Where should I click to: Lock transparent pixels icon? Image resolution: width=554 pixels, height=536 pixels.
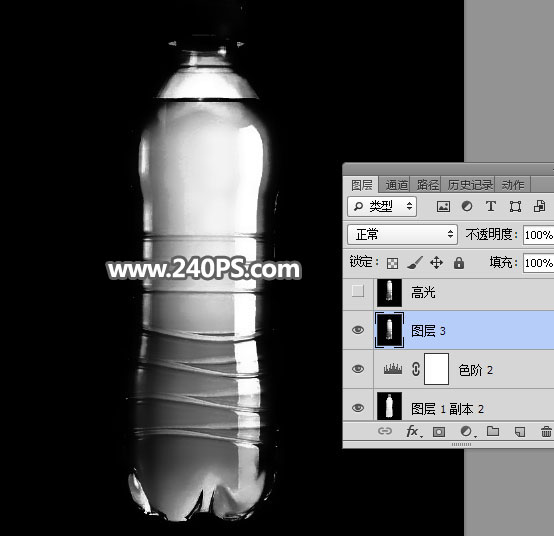[393, 263]
